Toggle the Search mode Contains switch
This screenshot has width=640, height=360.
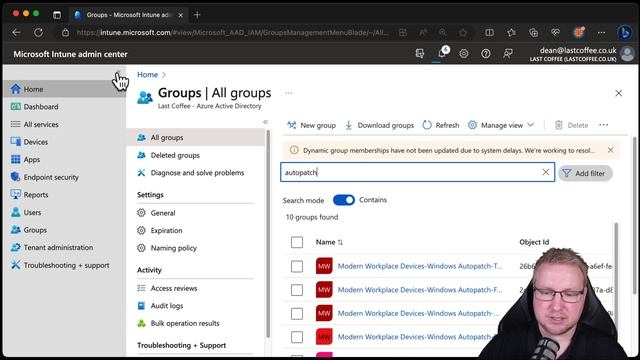click(x=344, y=200)
